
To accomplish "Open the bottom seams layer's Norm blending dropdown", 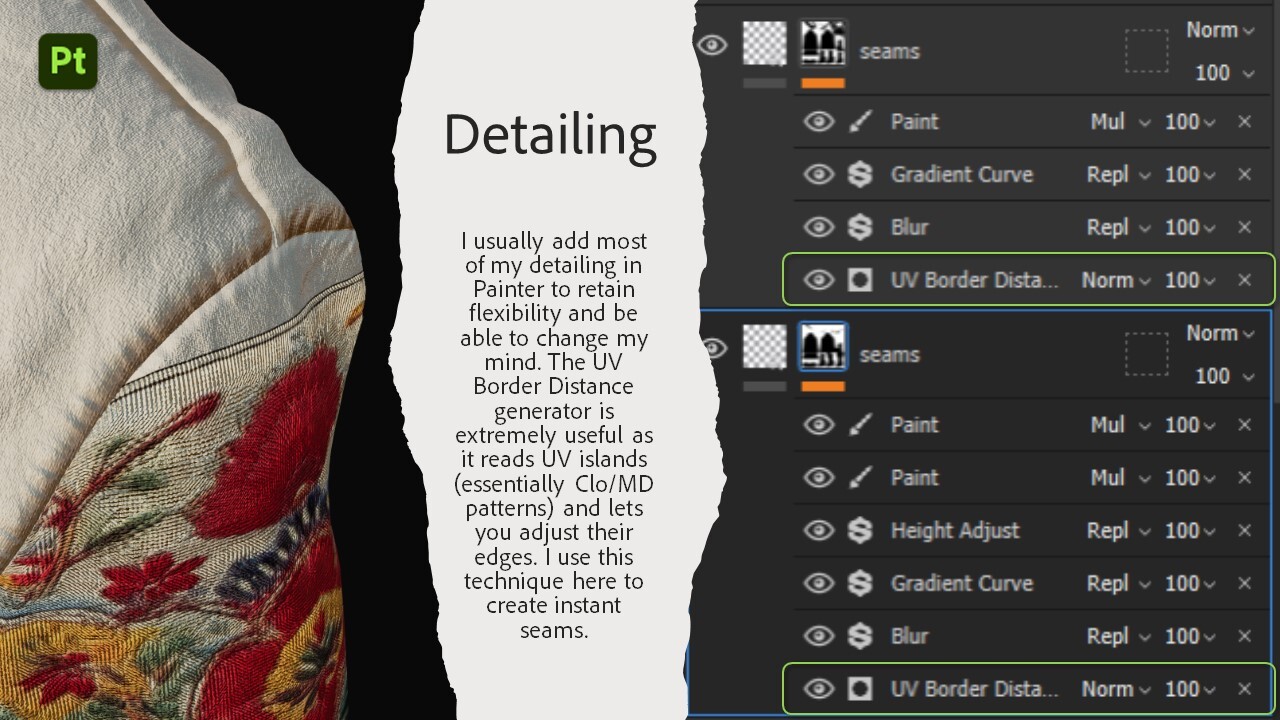I will [x=1220, y=333].
